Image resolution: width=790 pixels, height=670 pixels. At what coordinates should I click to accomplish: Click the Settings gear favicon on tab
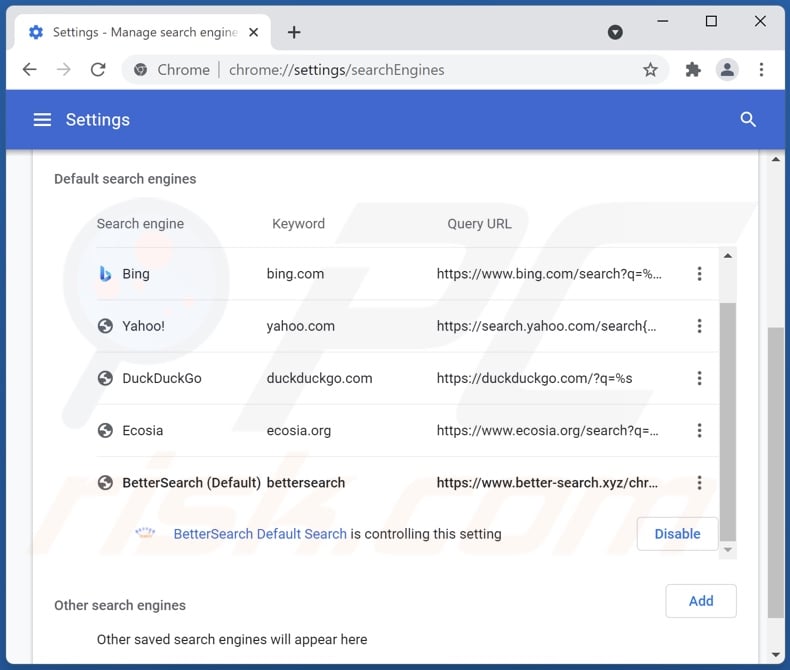tap(36, 32)
